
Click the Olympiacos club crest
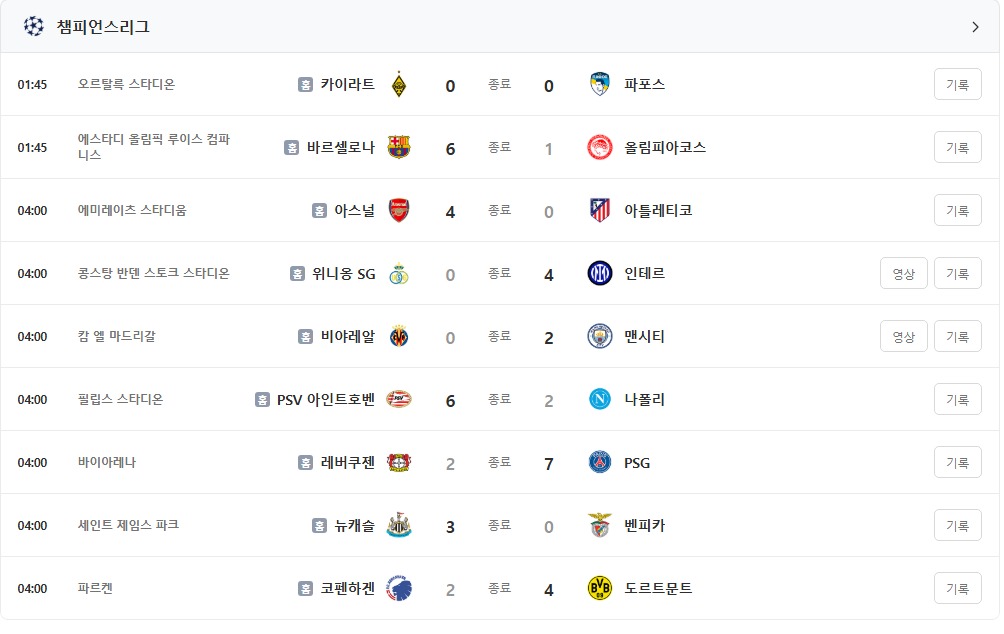pyautogui.click(x=600, y=147)
